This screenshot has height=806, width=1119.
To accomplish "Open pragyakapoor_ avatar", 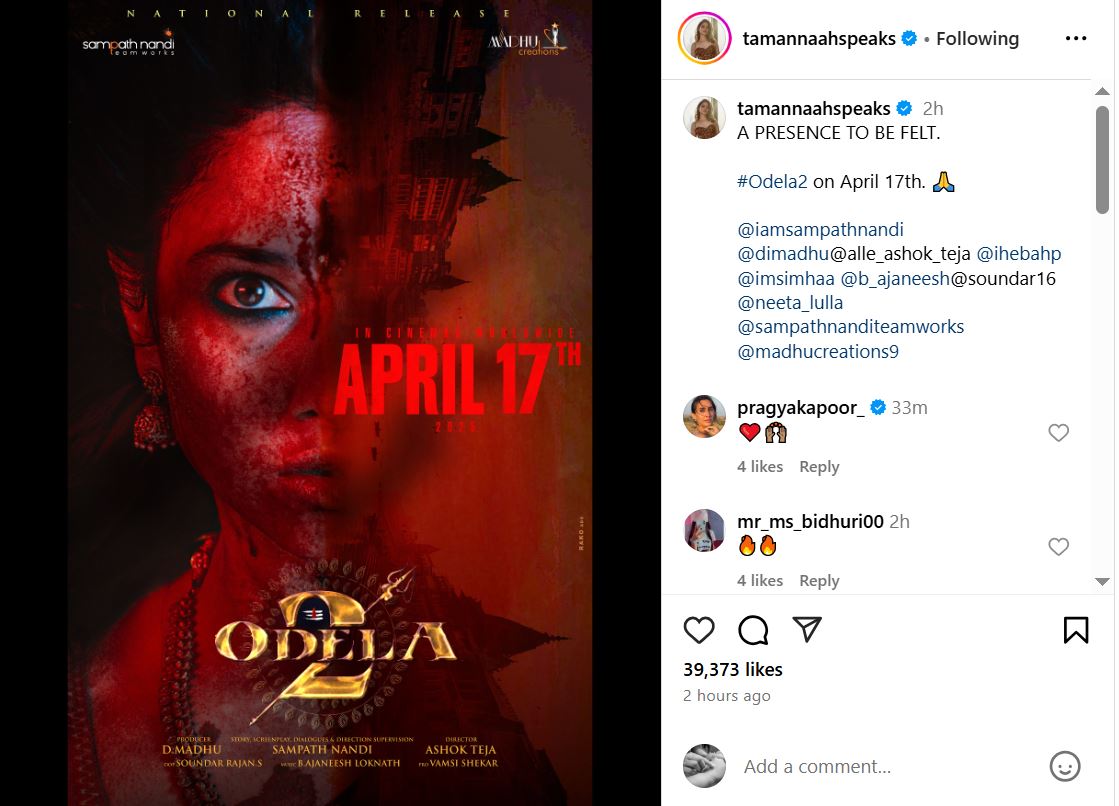I will click(704, 416).
